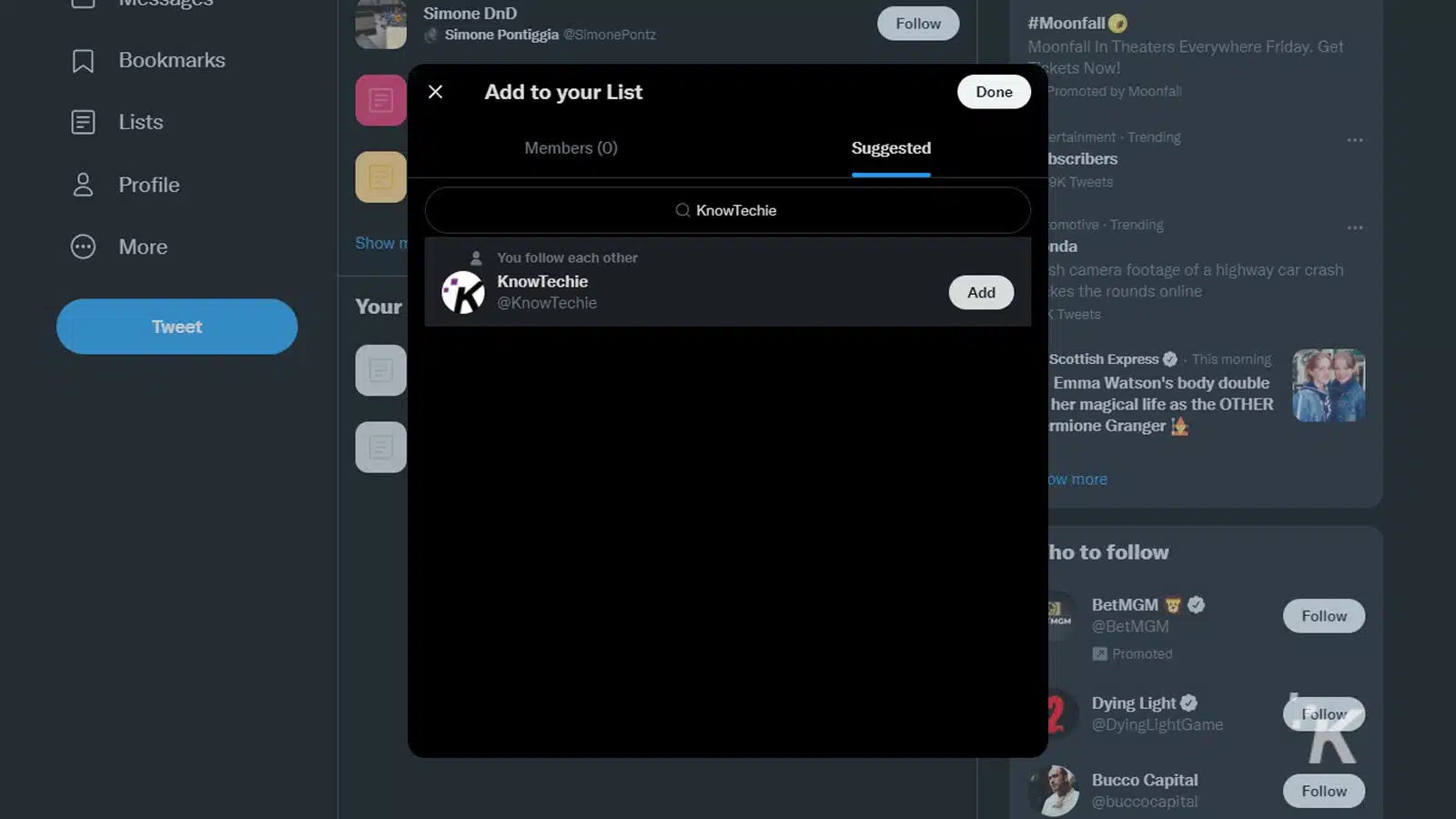Click Done to save the list
This screenshot has height=819, width=1456.
tap(993, 92)
